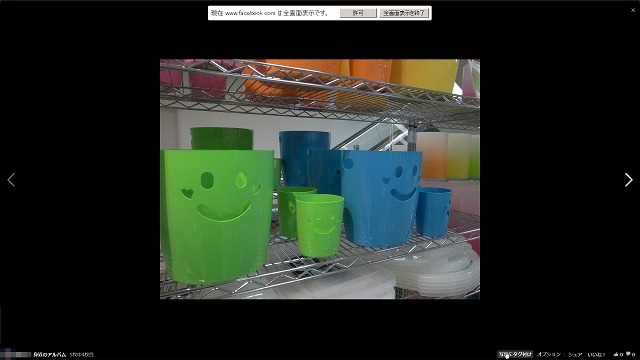Click the 許可 allow button
640x360 pixels.
(x=358, y=13)
